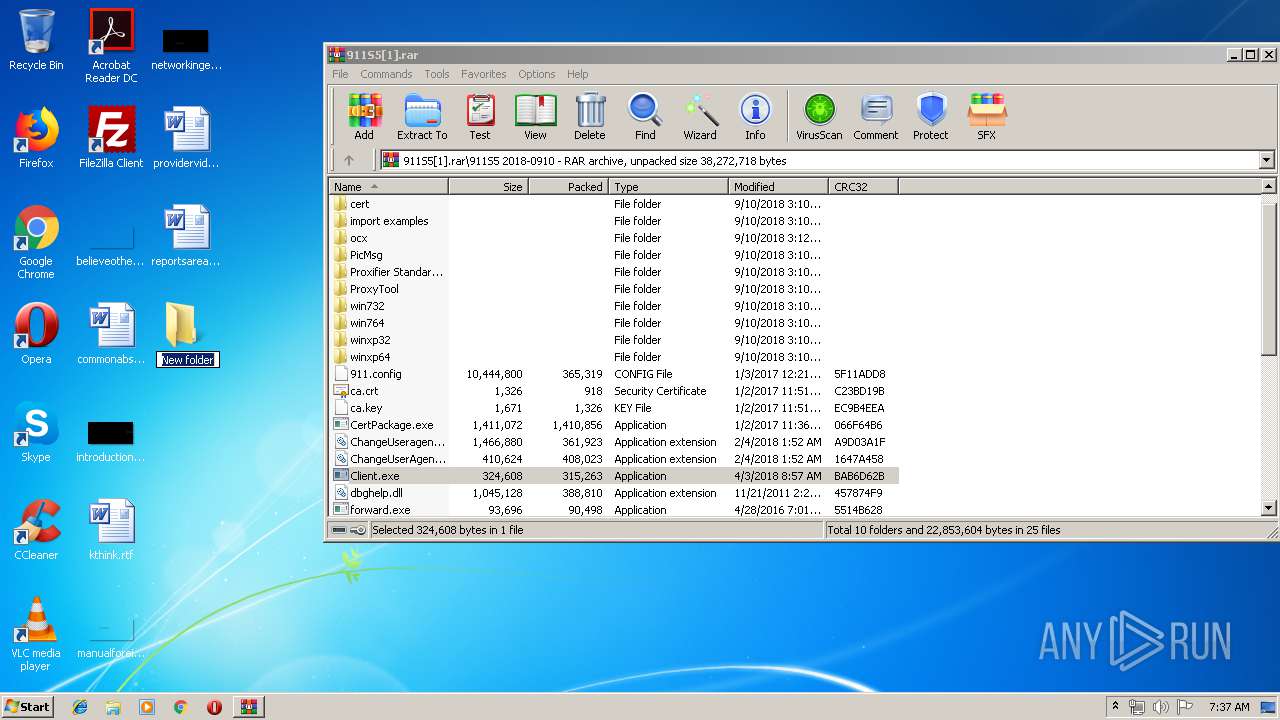Select the 911.config file row
Image resolution: width=1280 pixels, height=720 pixels.
click(613, 374)
